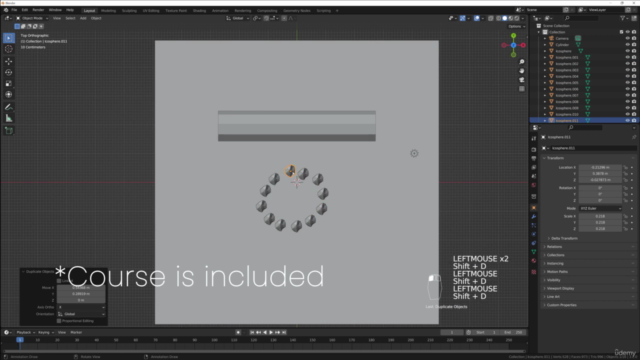This screenshot has width=640, height=360.
Task: Click the Playback button in timeline
Action: click(25, 332)
